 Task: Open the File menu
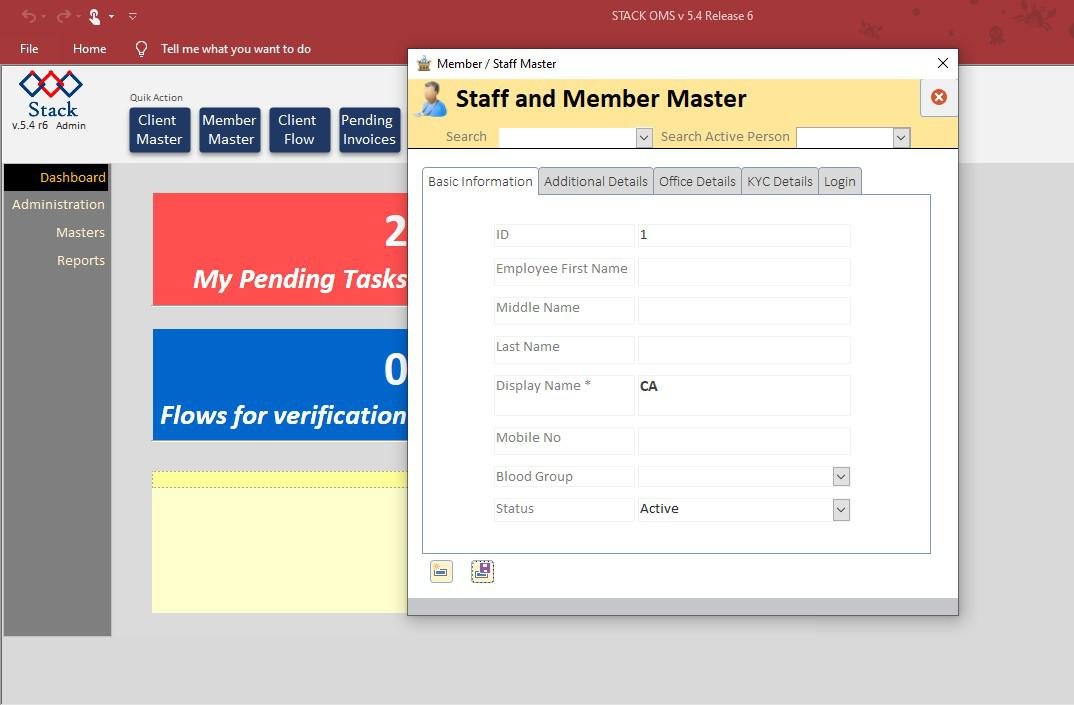(29, 49)
